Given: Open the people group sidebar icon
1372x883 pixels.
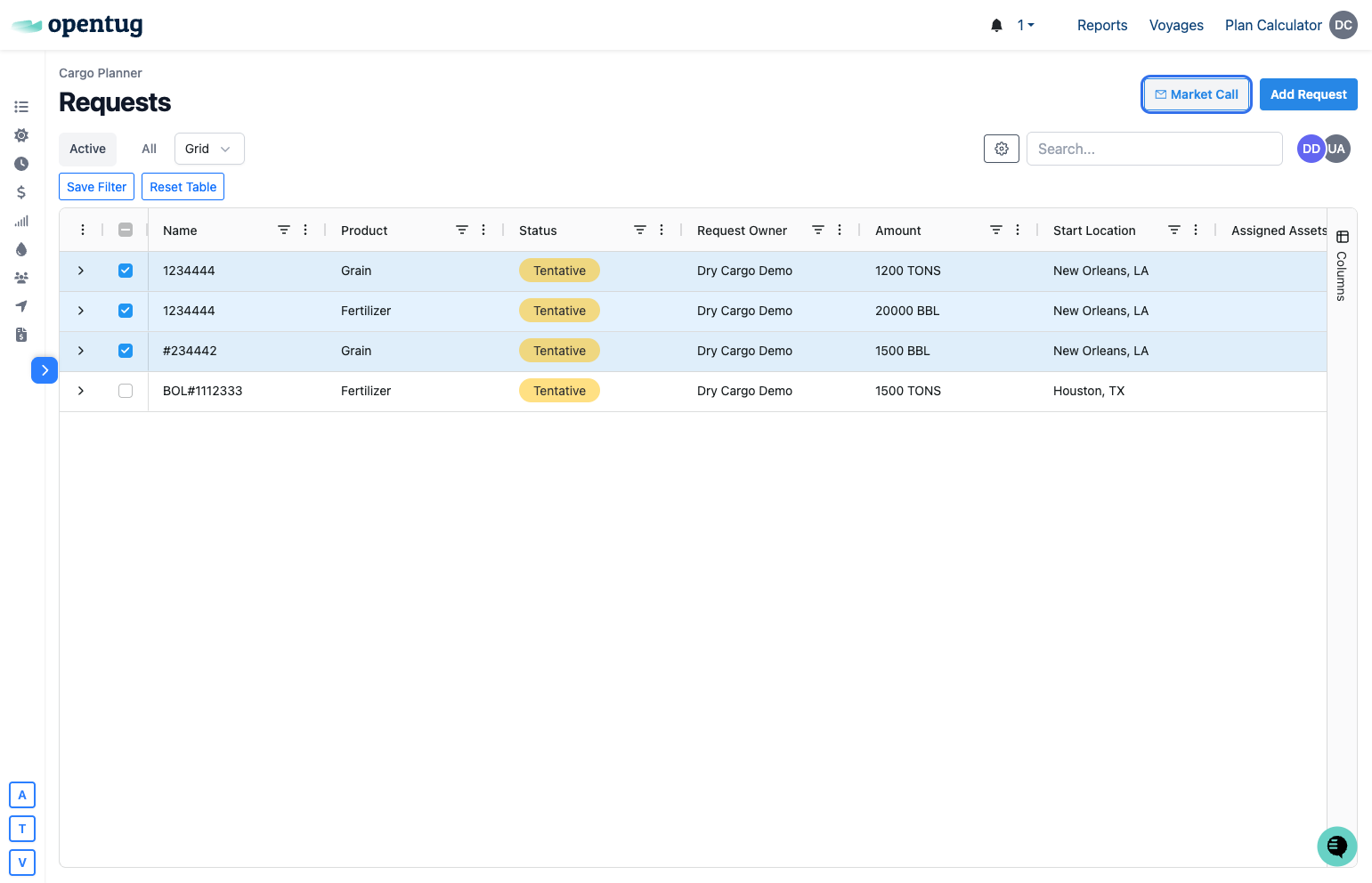Looking at the screenshot, I should coord(21,278).
